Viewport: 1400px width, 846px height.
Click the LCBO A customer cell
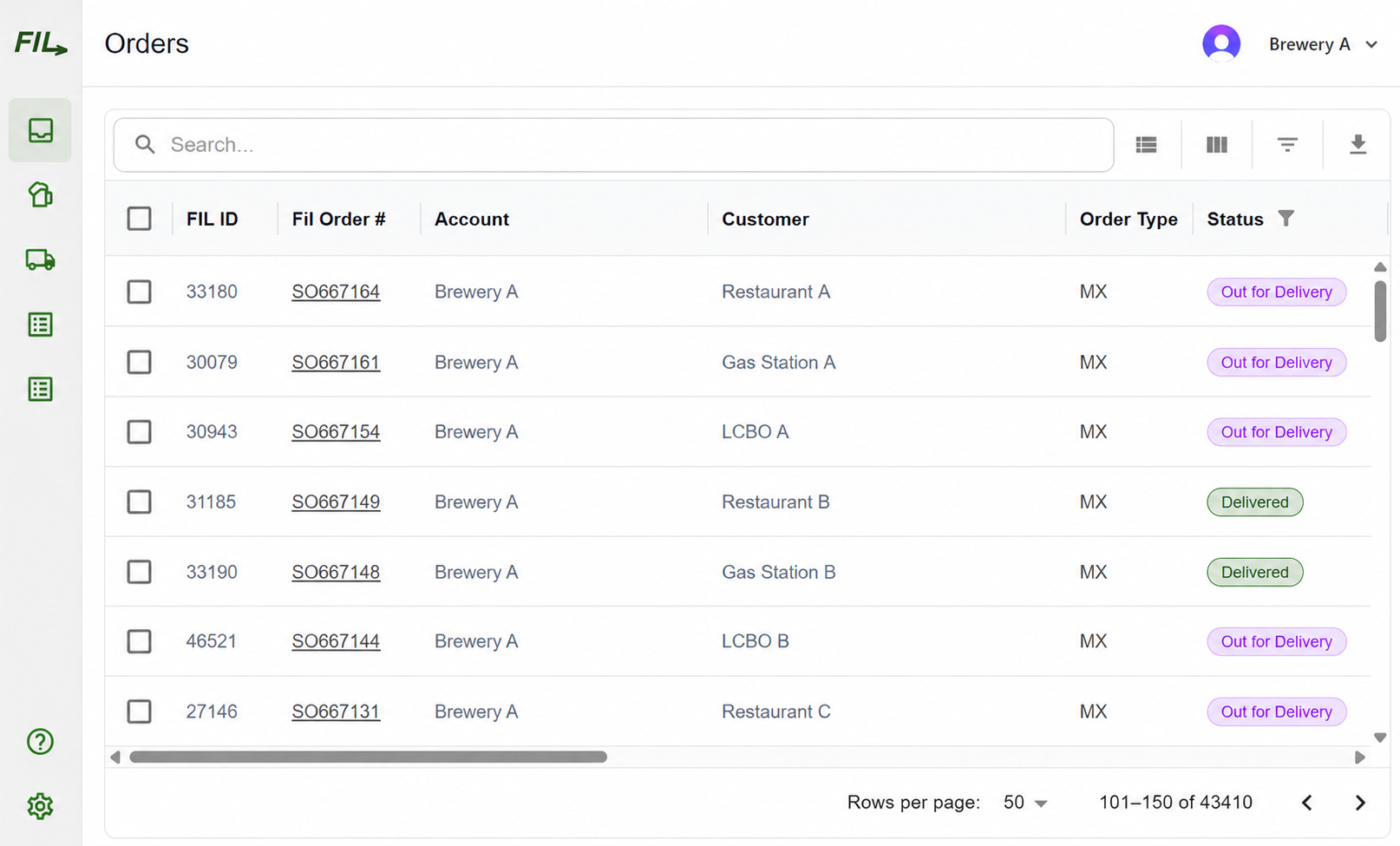pos(755,432)
